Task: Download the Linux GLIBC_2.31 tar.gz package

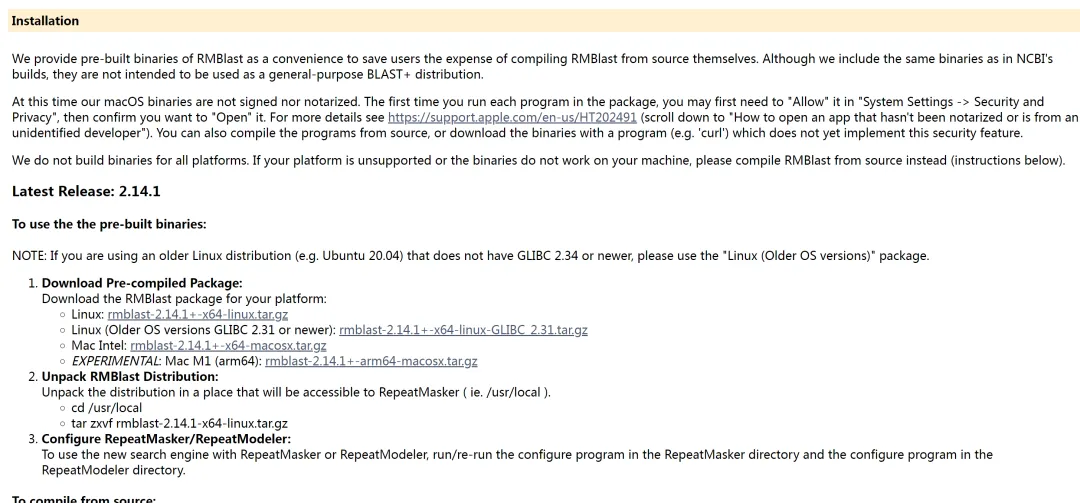Action: (463, 330)
